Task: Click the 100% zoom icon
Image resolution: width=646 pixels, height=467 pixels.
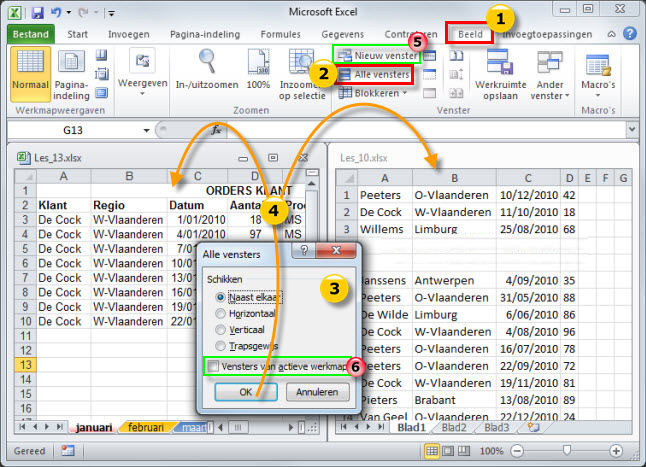Action: [258, 72]
